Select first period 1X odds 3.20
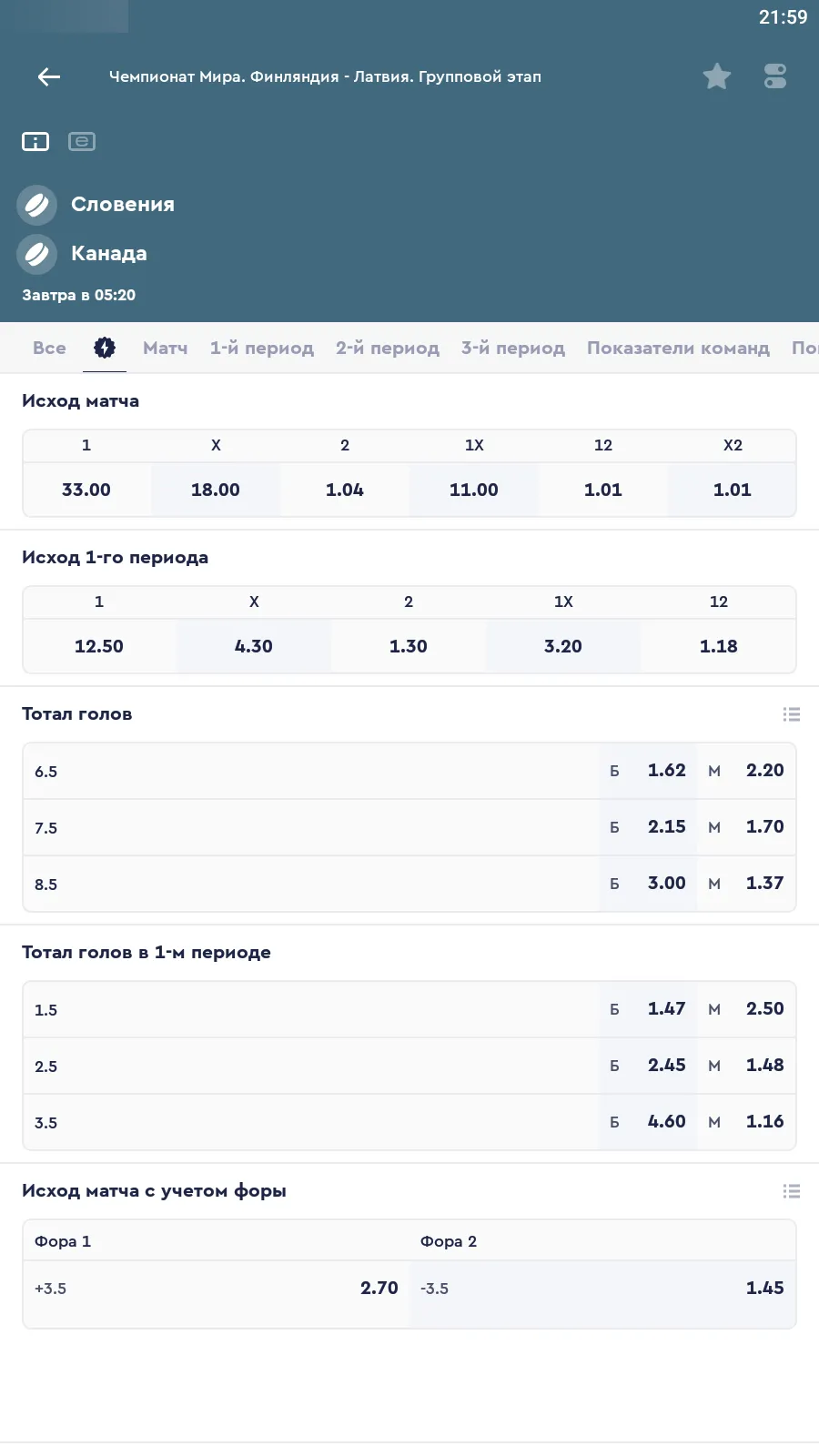This screenshot has width=819, height=1456. (x=563, y=646)
